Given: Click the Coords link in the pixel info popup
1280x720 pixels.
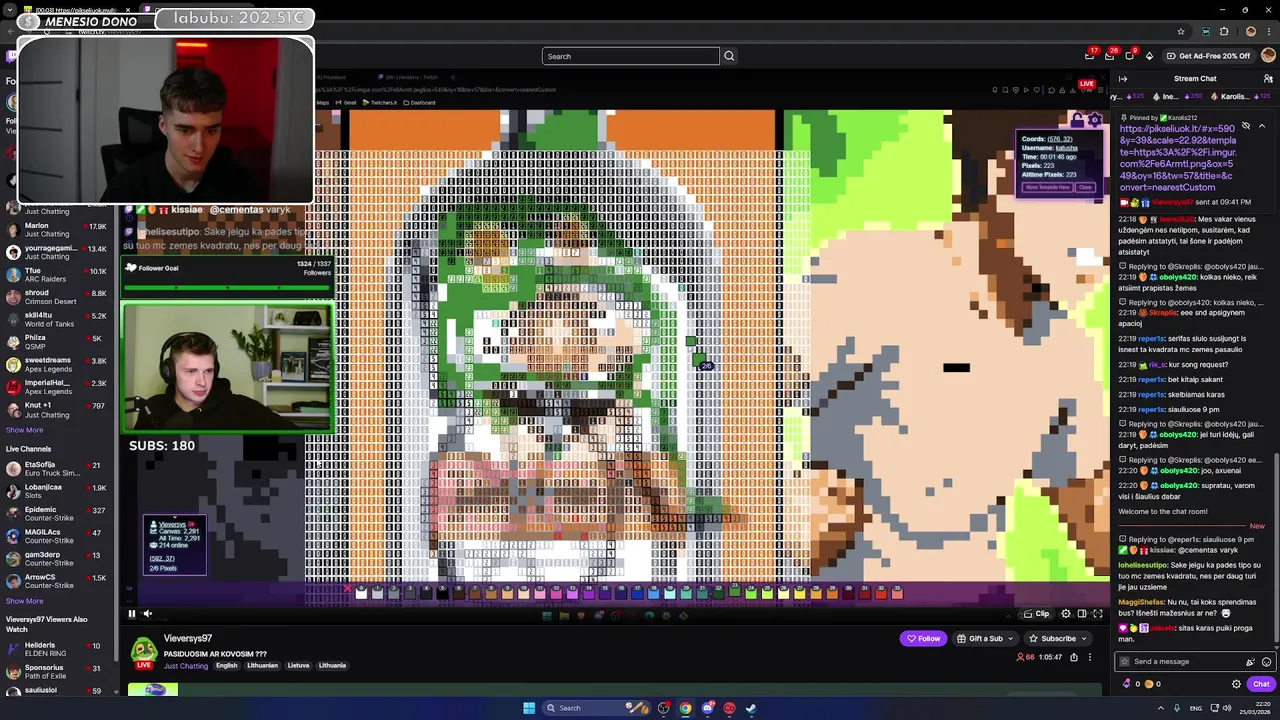Looking at the screenshot, I should pyautogui.click(x=1060, y=139).
